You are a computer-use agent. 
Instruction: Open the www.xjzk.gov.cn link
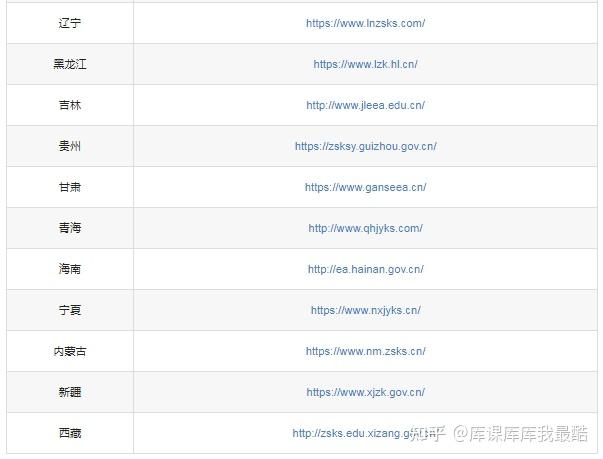tap(365, 392)
